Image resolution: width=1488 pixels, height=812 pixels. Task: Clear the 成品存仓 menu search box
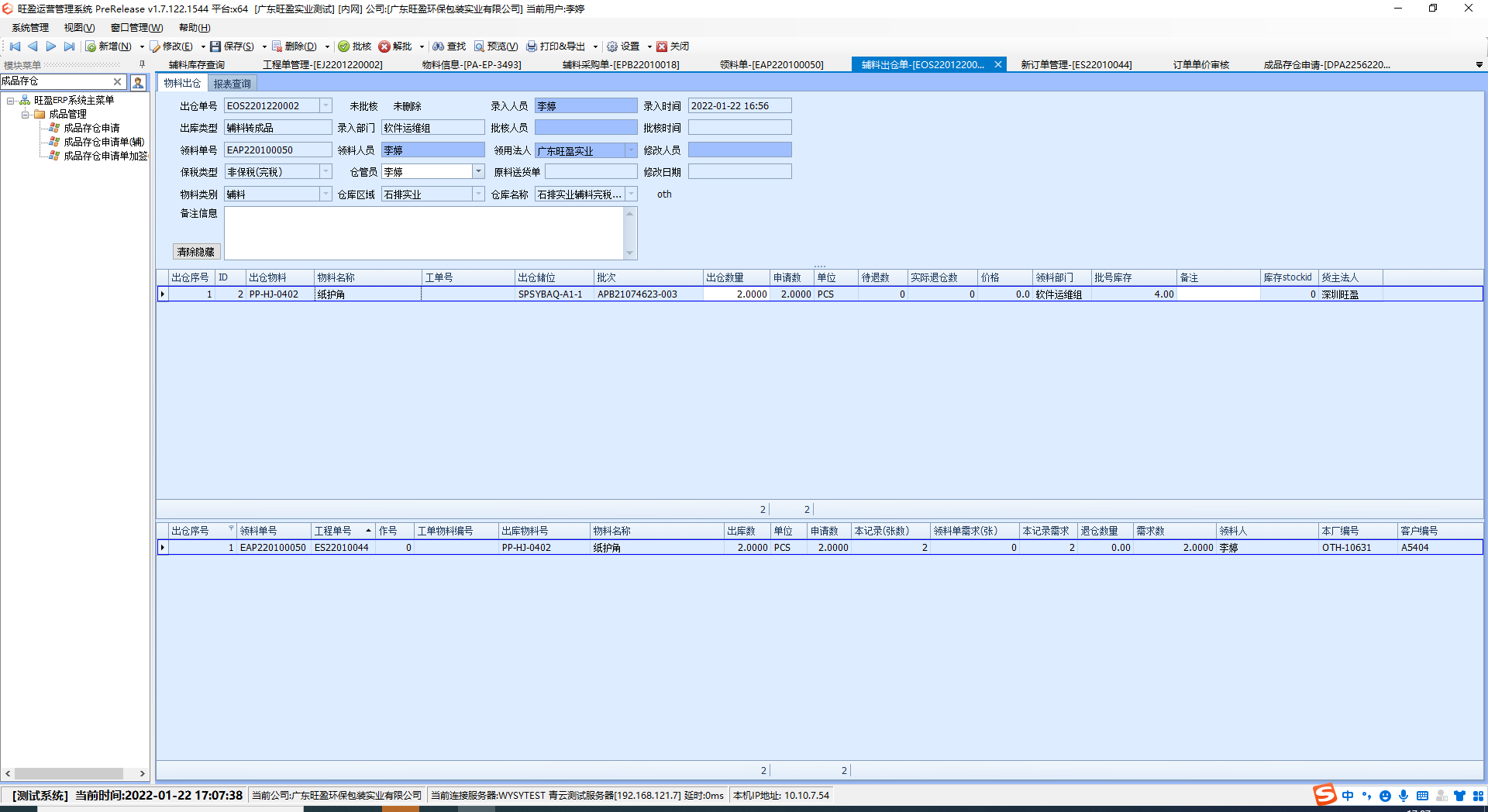coord(117,81)
